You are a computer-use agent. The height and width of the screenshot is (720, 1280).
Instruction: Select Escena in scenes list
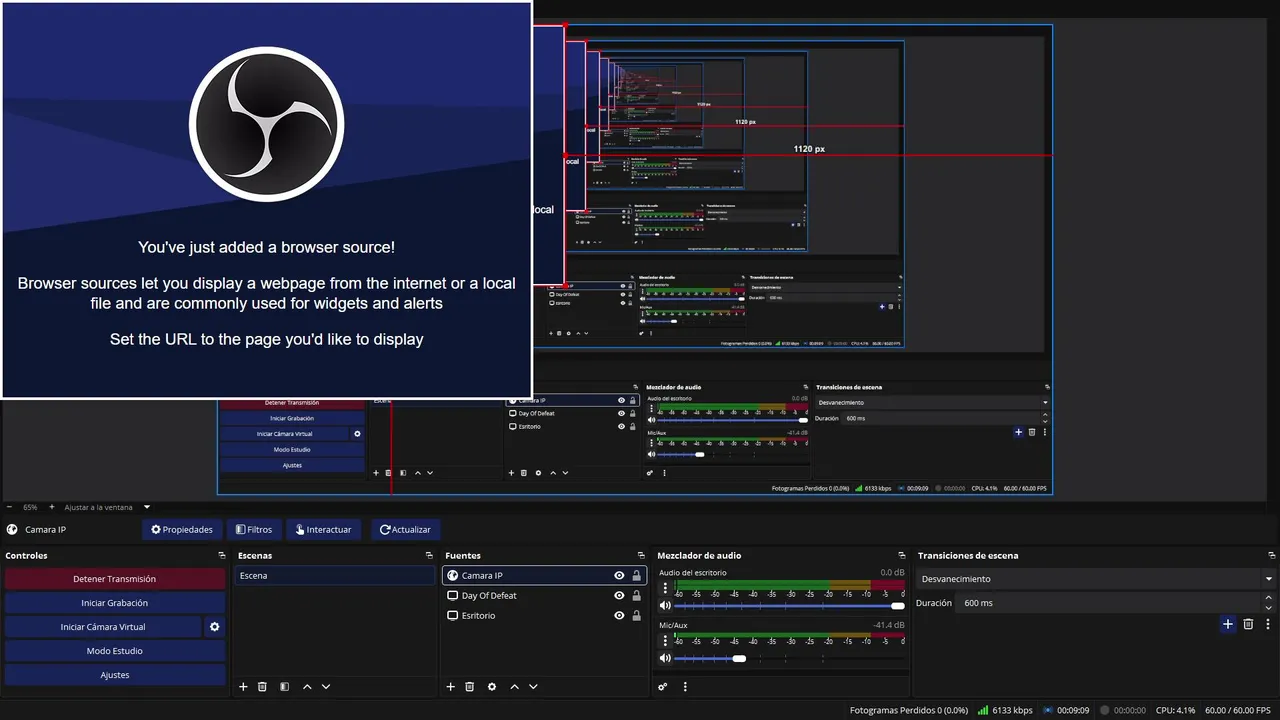[335, 576]
